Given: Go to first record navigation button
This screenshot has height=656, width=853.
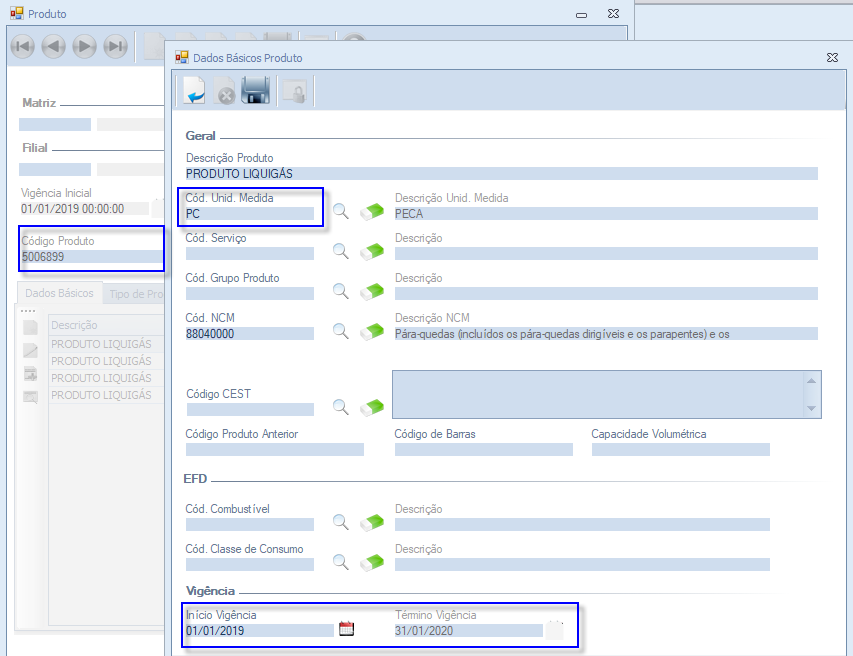Looking at the screenshot, I should [22, 45].
